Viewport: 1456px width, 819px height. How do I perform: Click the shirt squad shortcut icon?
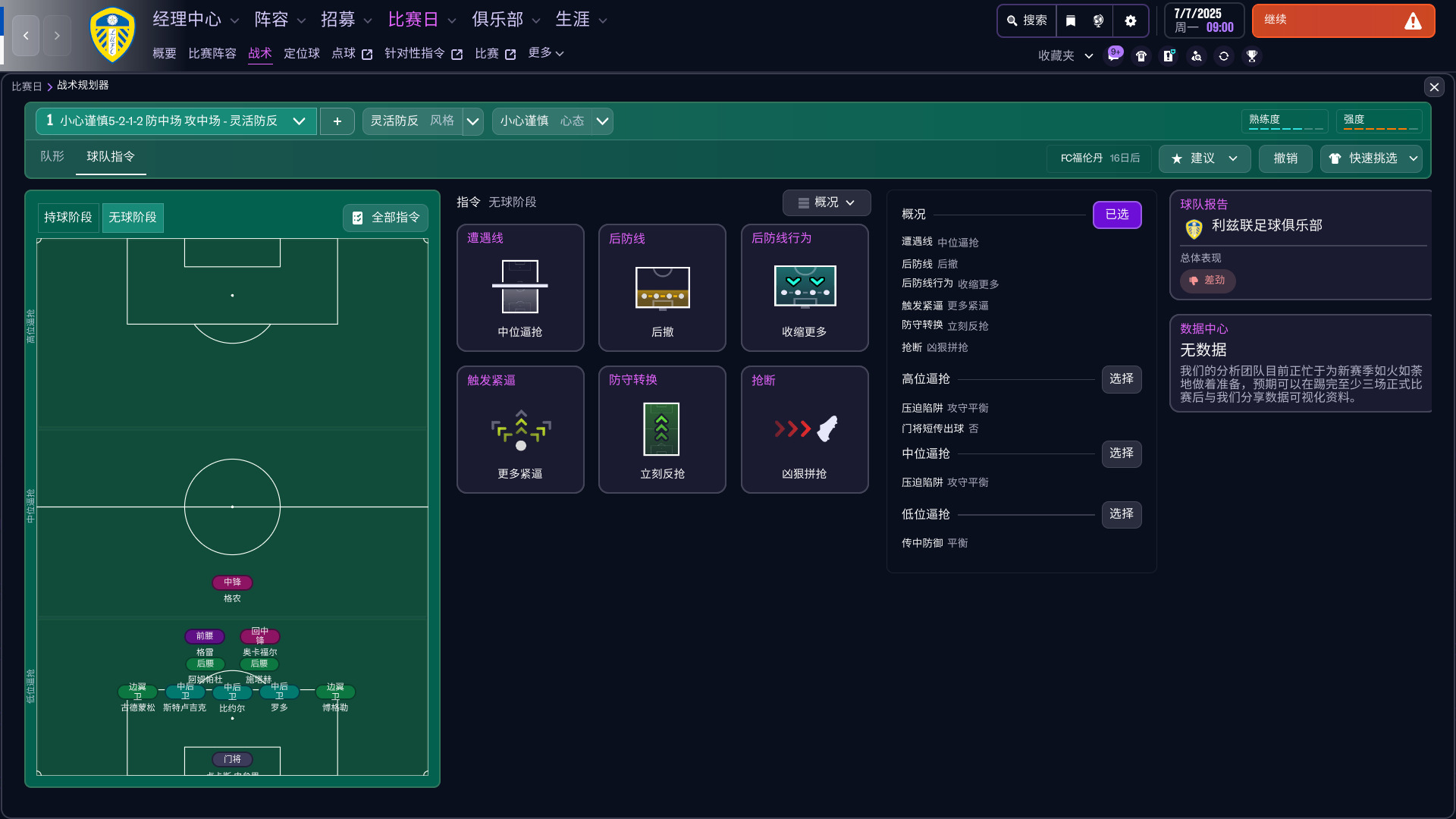(1141, 56)
